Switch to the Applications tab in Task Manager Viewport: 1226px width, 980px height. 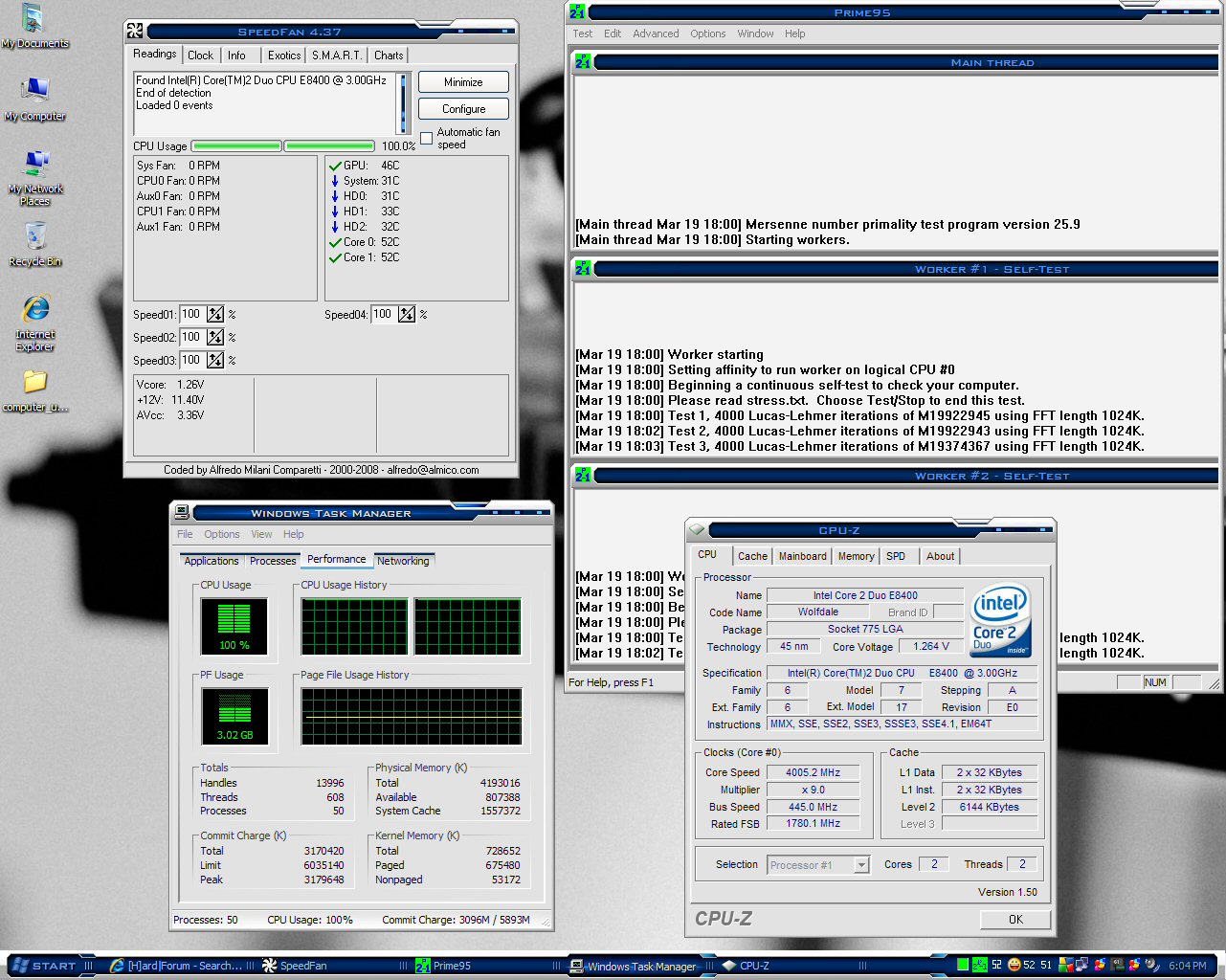[212, 561]
